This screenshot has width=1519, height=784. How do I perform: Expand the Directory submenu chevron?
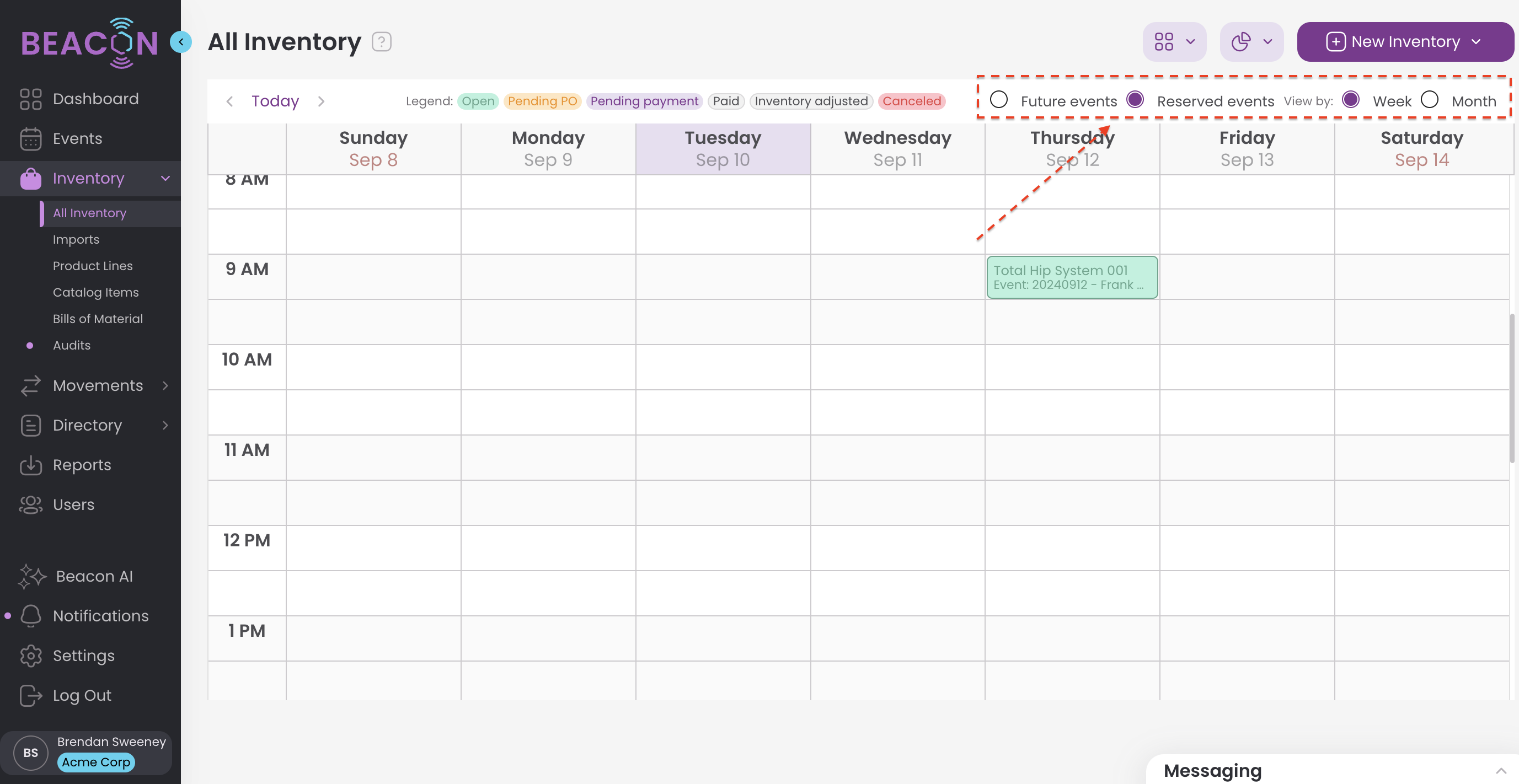point(165,425)
